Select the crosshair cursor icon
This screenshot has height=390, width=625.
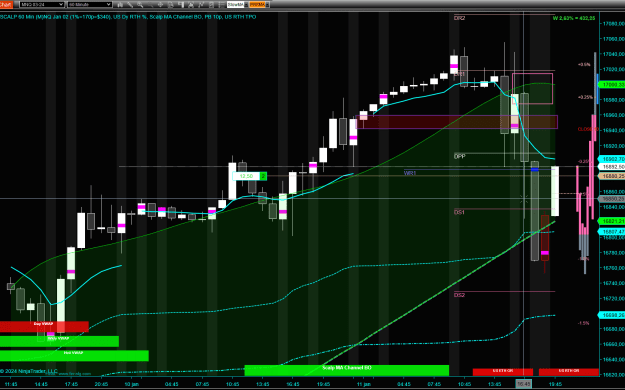point(161,5)
